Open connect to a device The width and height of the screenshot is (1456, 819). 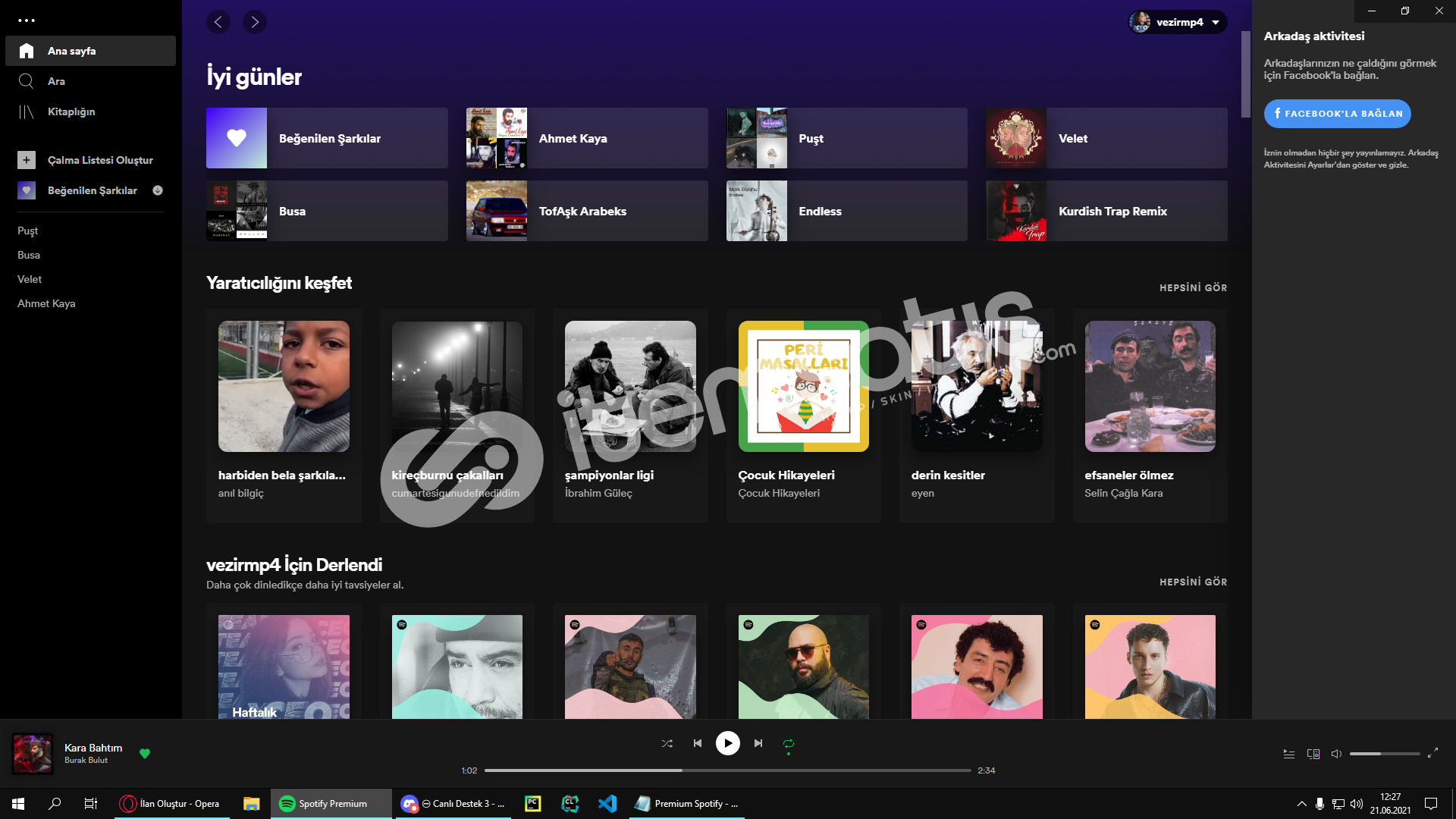point(1313,754)
